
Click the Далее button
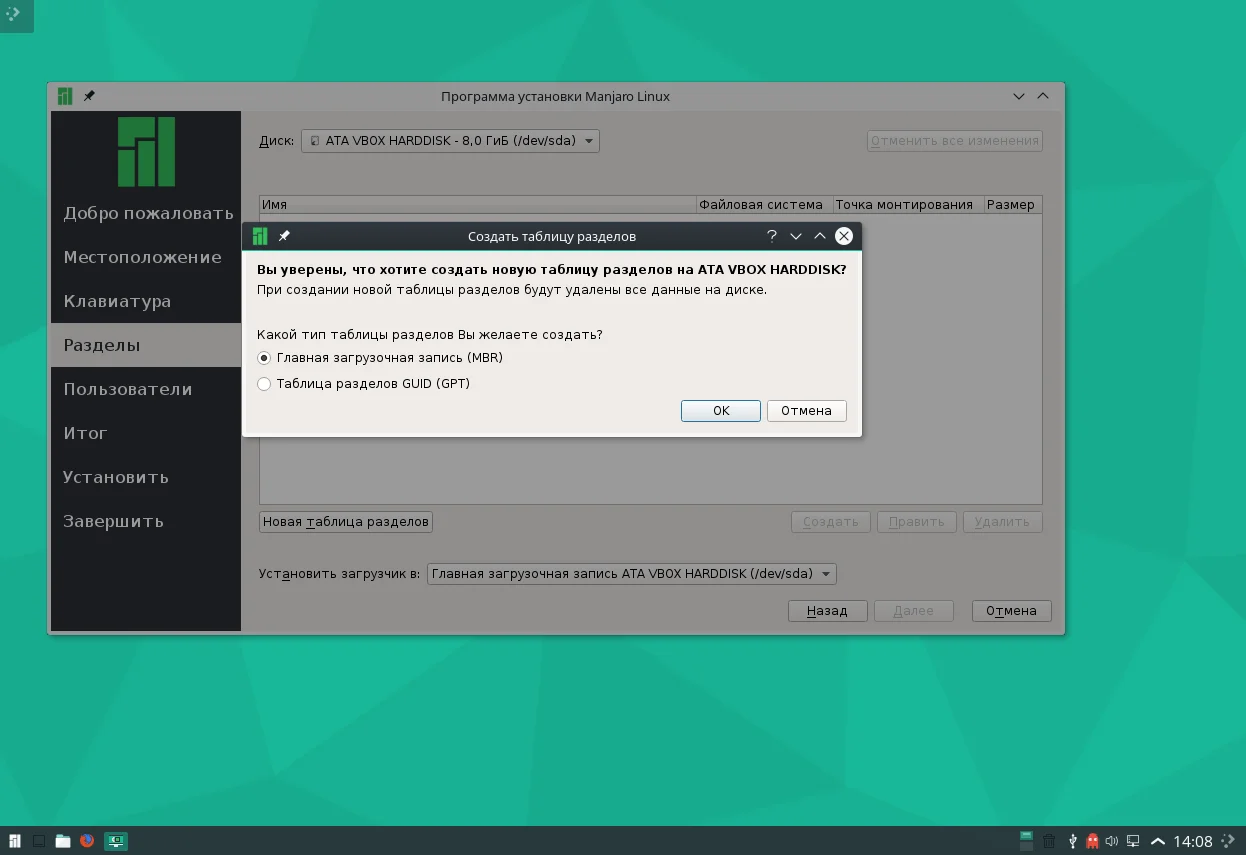(x=914, y=611)
